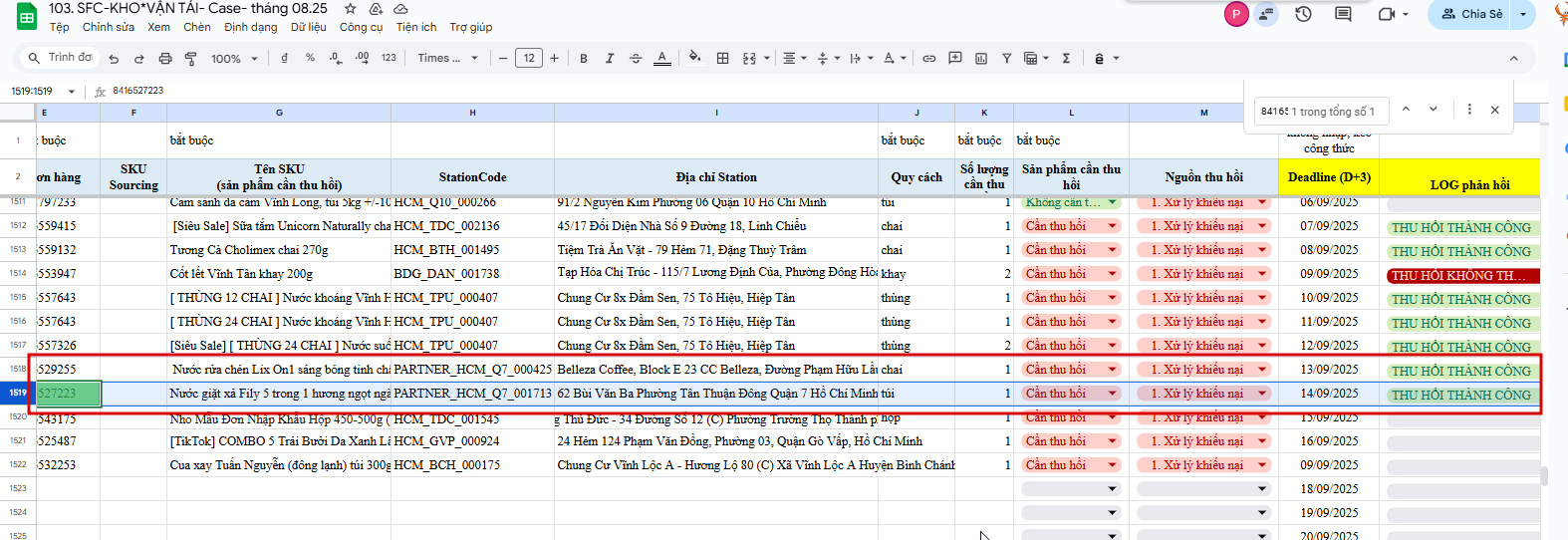
Task: Show the anonymous viewers chat icon
Action: click(x=1266, y=14)
